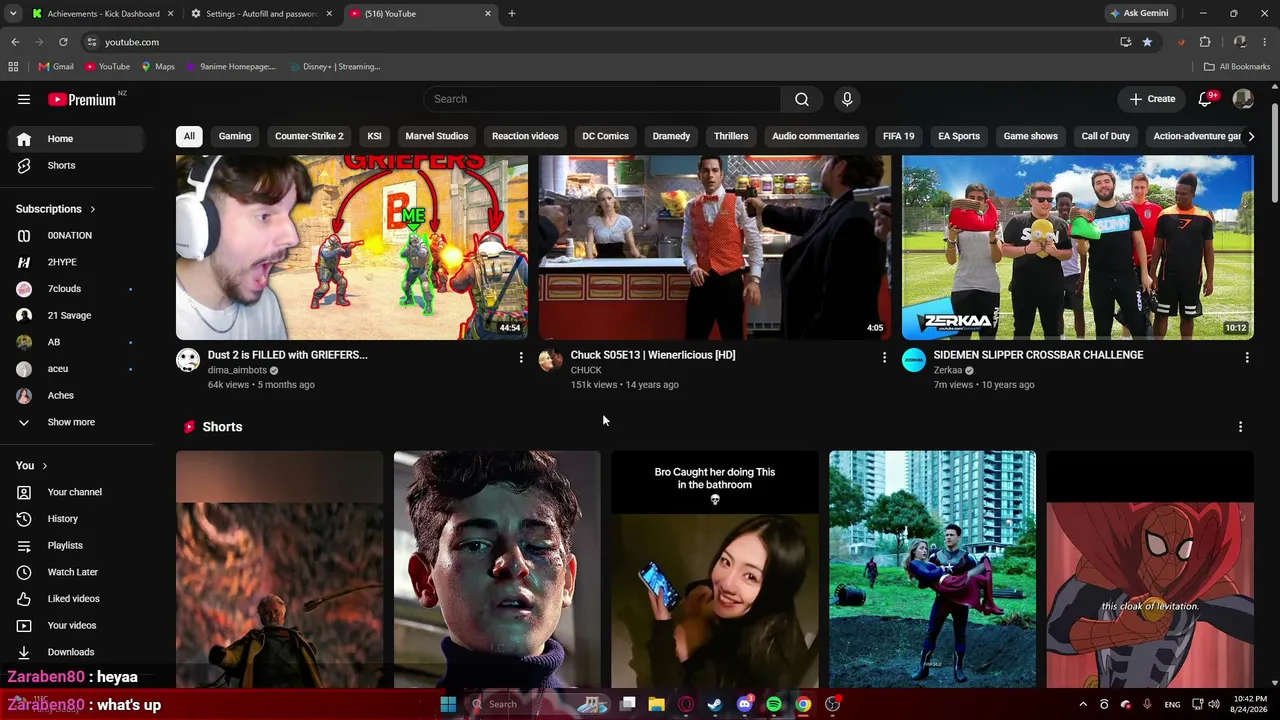The height and width of the screenshot is (720, 1280).
Task: Open All Bookmarks folder
Action: click(x=1237, y=67)
